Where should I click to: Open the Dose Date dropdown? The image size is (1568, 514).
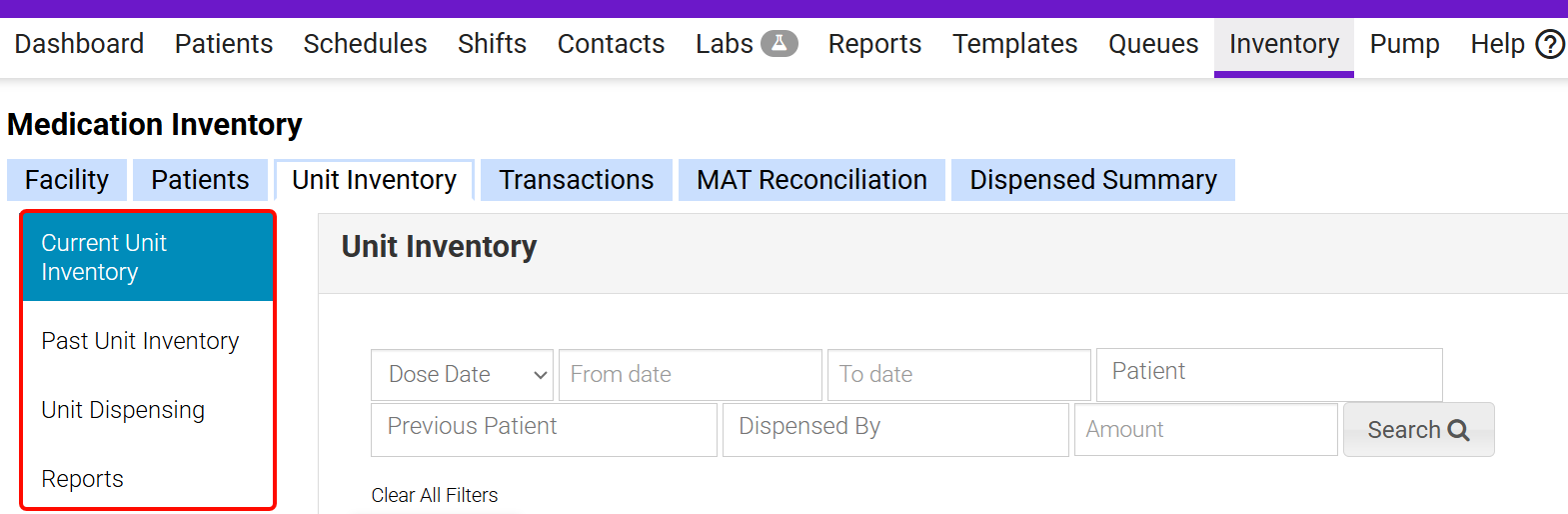click(462, 375)
